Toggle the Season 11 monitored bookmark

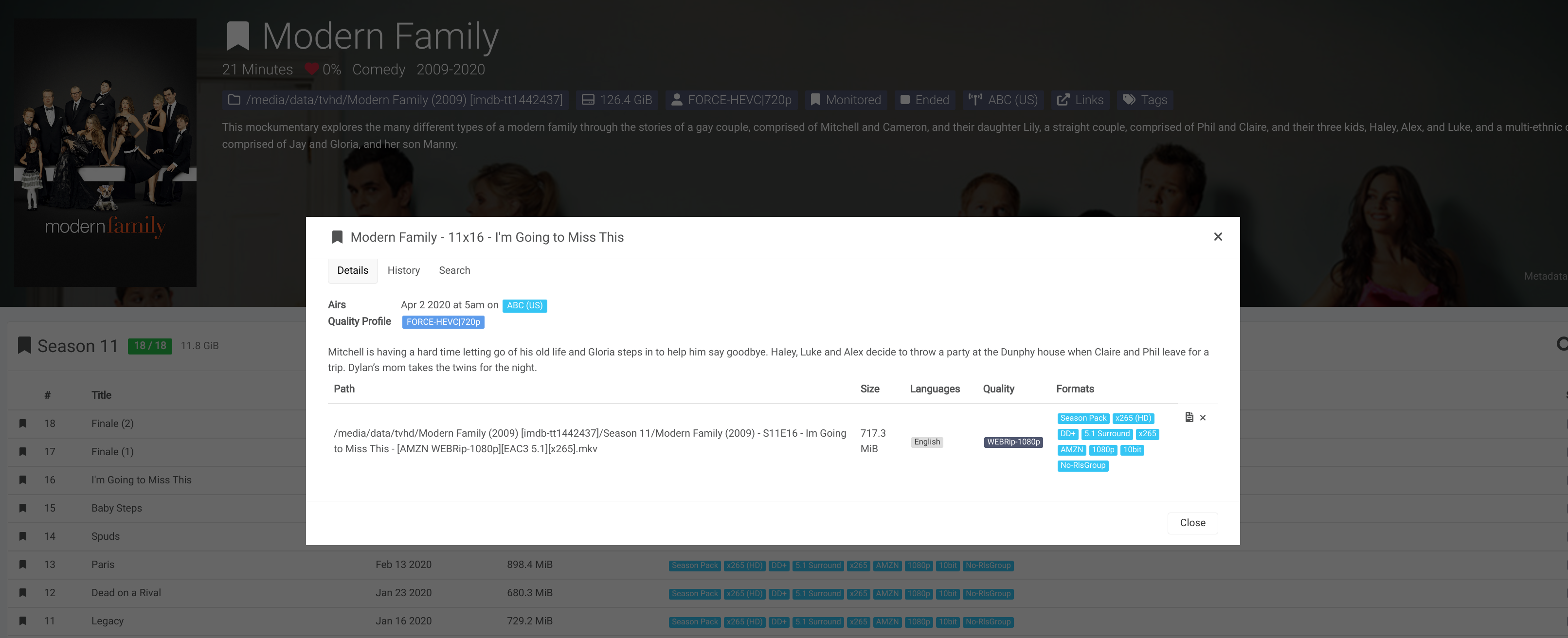click(x=24, y=345)
